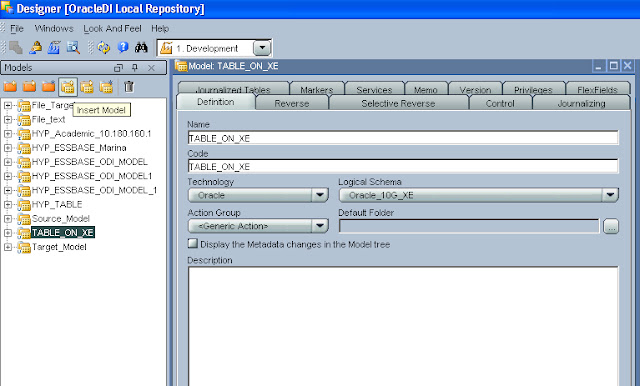Click the first orange folder icon in Models toolbar
Viewport: 640px width, 386px height.
(x=10, y=87)
